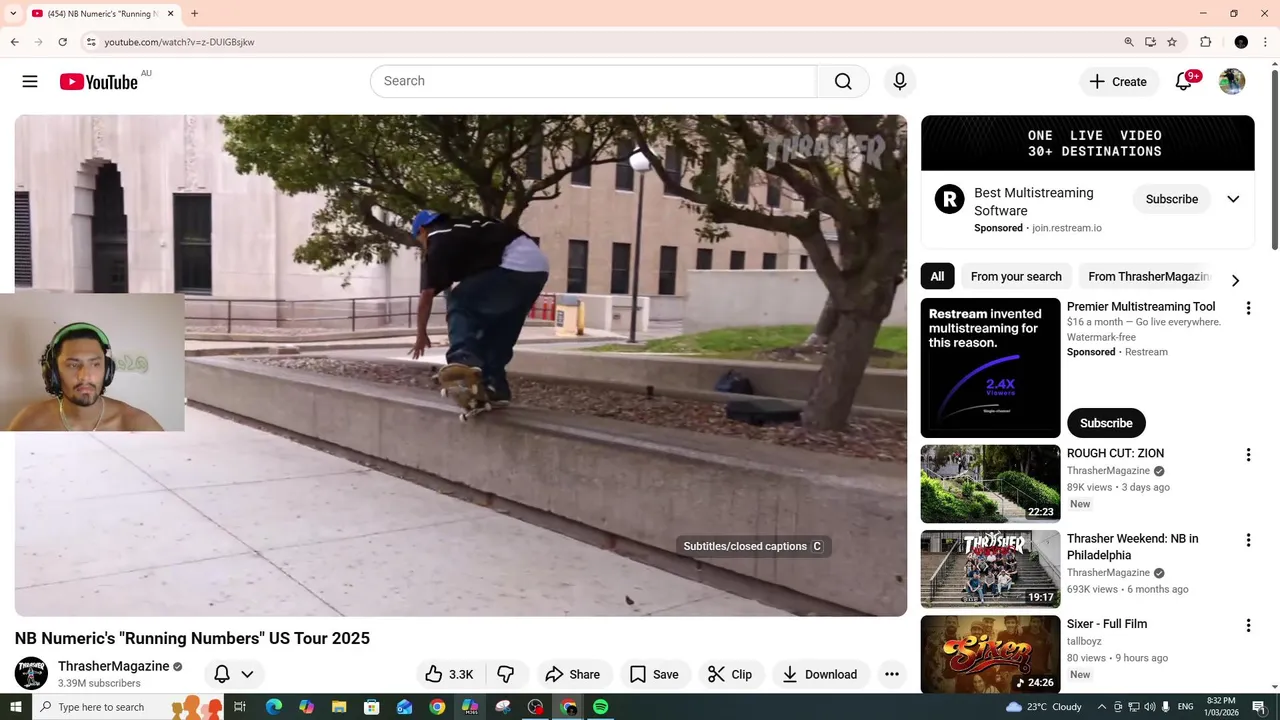1280x720 pixels.
Task: Open options menu for Sixer - Full Film
Action: (1248, 626)
